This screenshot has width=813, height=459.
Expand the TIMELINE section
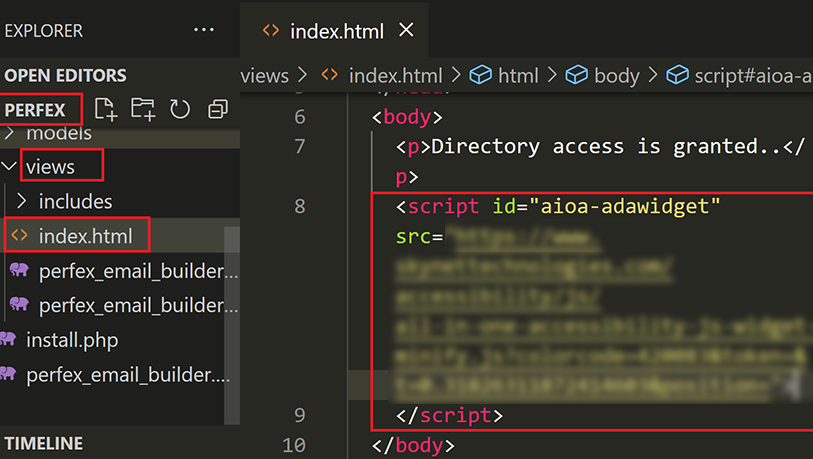(x=44, y=443)
